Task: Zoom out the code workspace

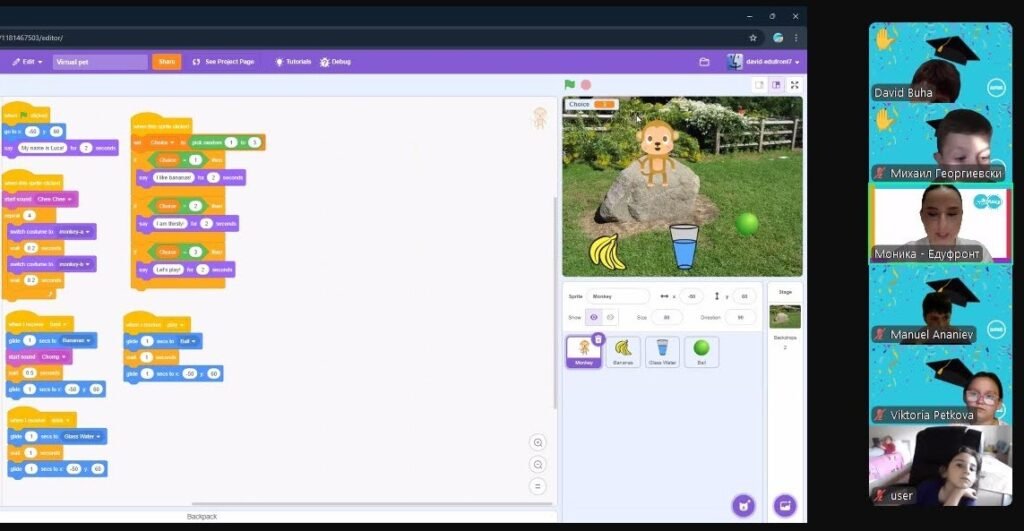Action: pyautogui.click(x=537, y=465)
